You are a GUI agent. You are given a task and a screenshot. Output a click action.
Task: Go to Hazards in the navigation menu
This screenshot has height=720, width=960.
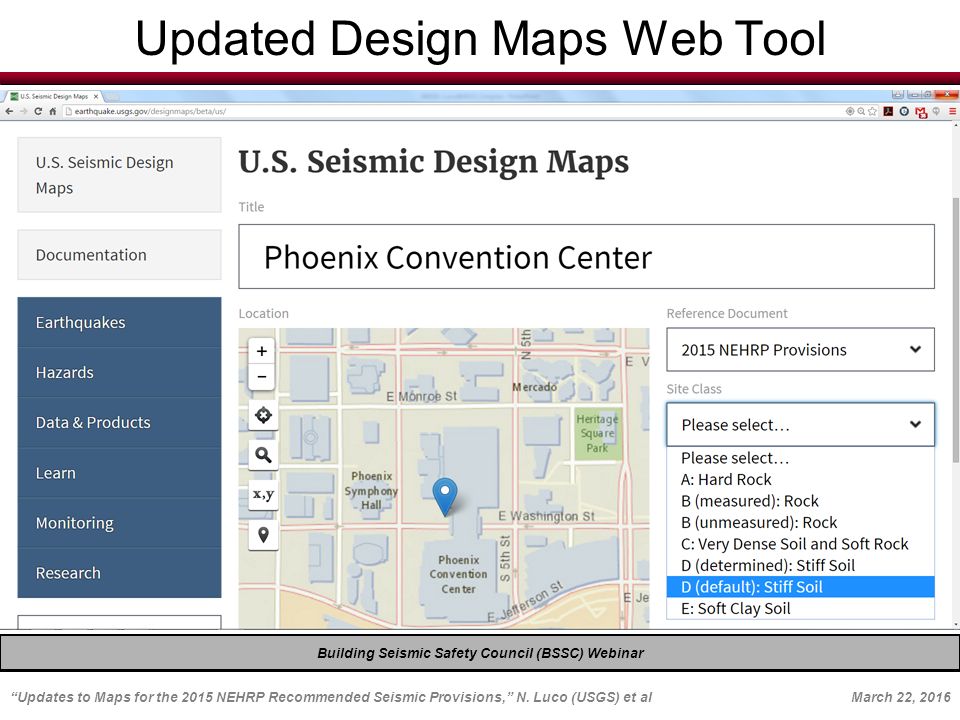[119, 372]
